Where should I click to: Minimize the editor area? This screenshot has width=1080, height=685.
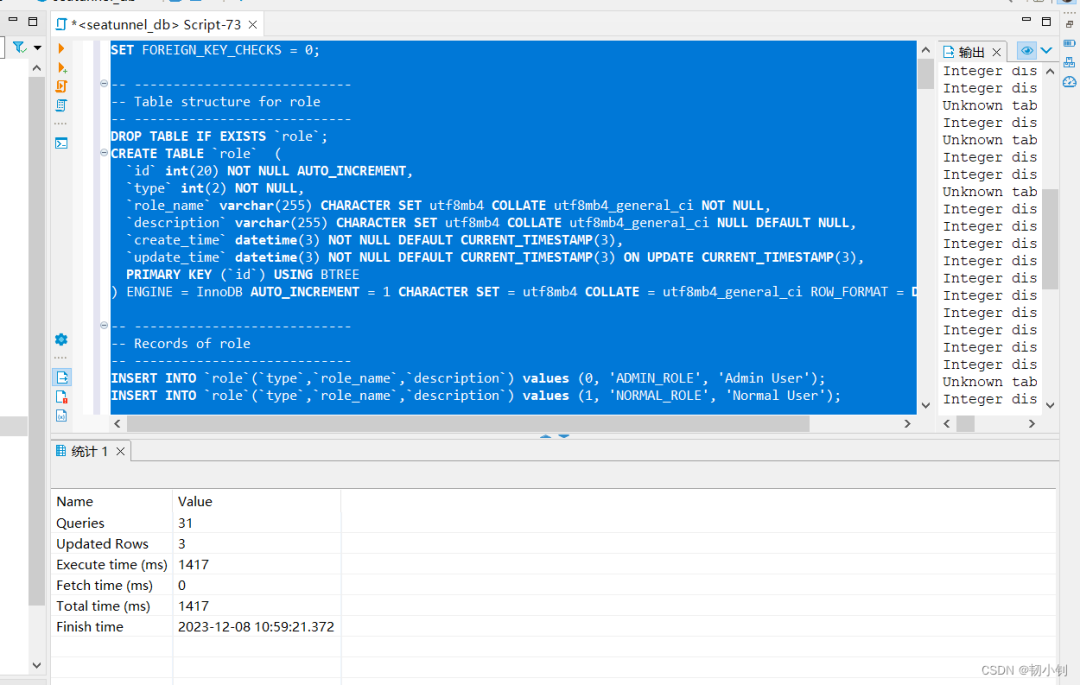[1026, 20]
